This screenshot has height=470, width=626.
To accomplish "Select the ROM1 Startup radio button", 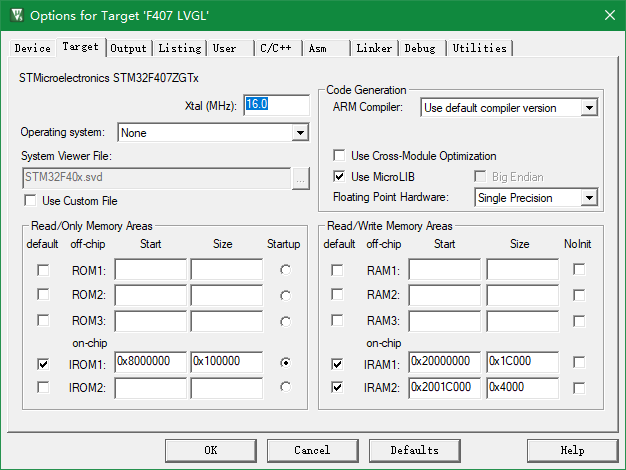I will coord(285,270).
